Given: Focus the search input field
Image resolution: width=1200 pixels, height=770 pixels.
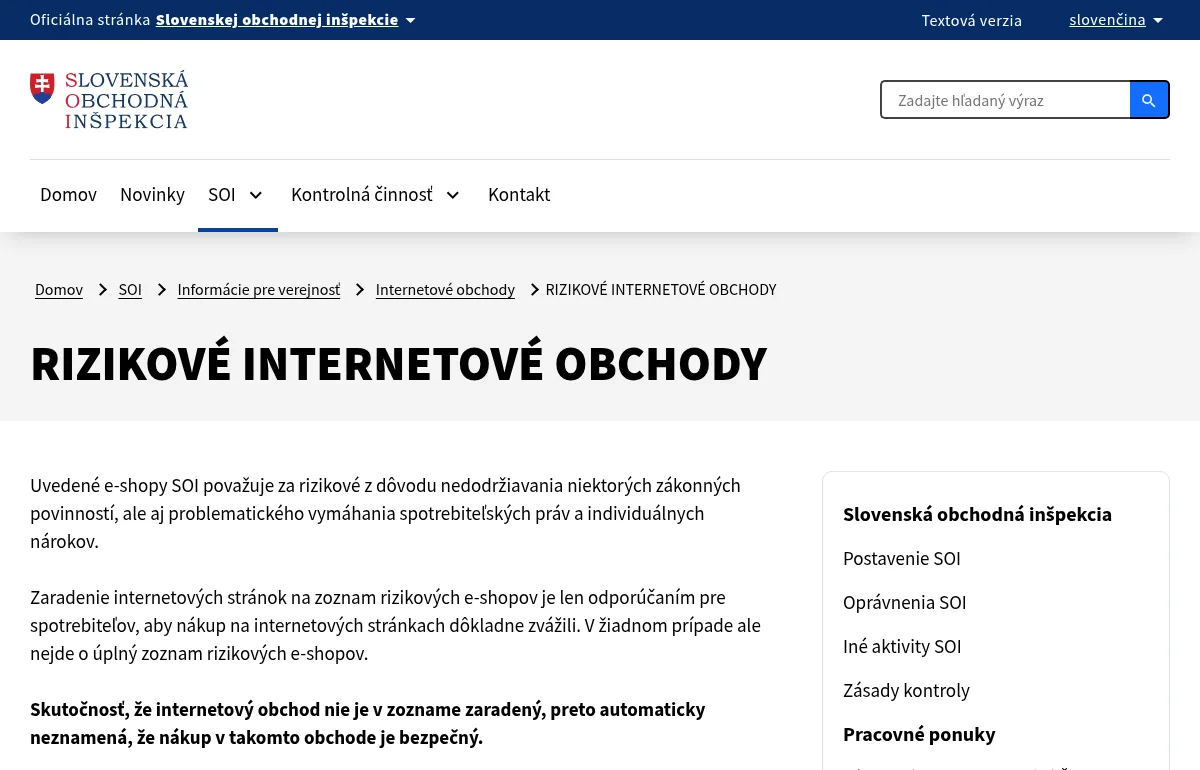Looking at the screenshot, I should tap(1006, 100).
